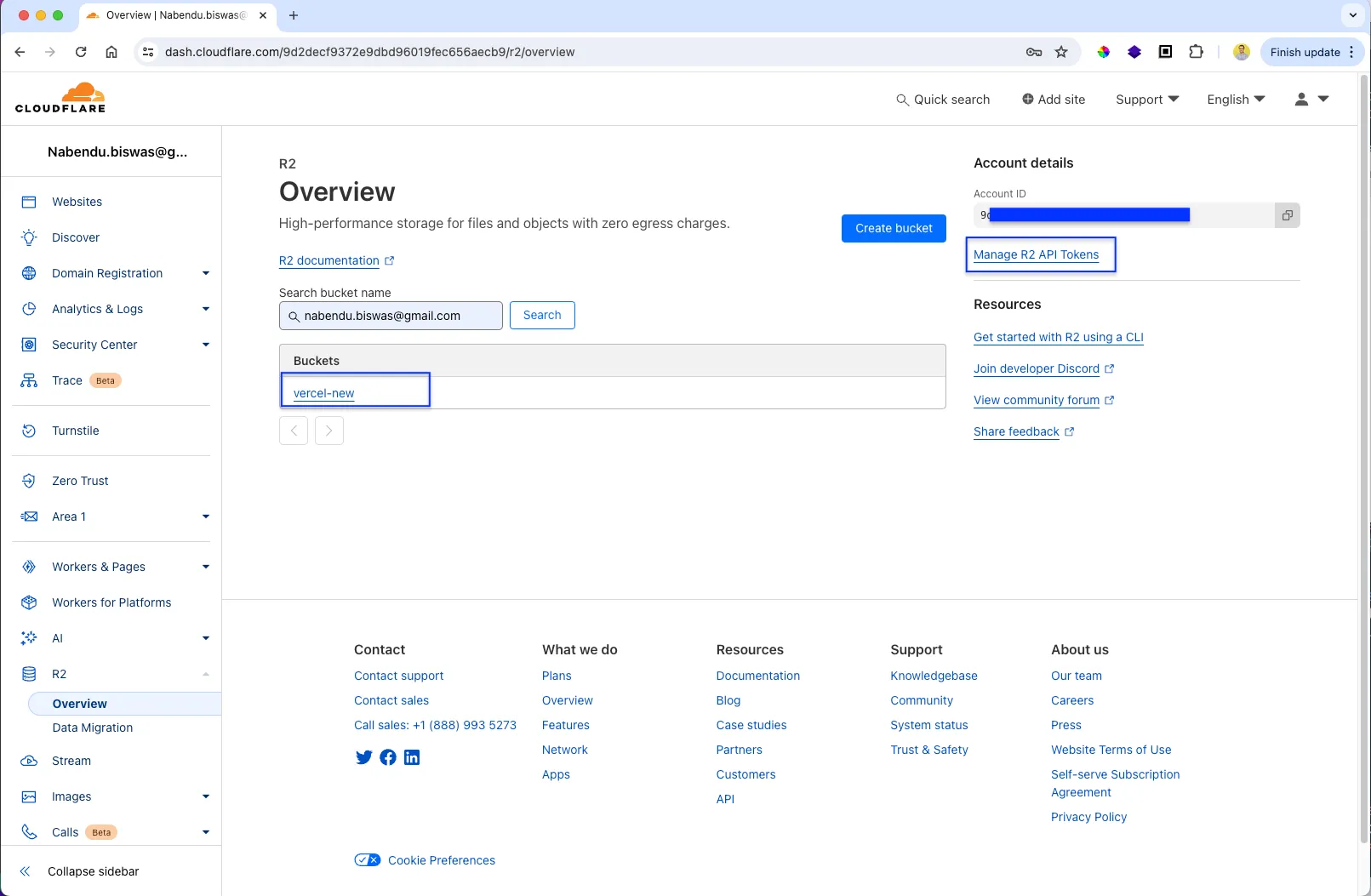Click the browser reload icon
Image resolution: width=1371 pixels, height=896 pixels.
81,52
